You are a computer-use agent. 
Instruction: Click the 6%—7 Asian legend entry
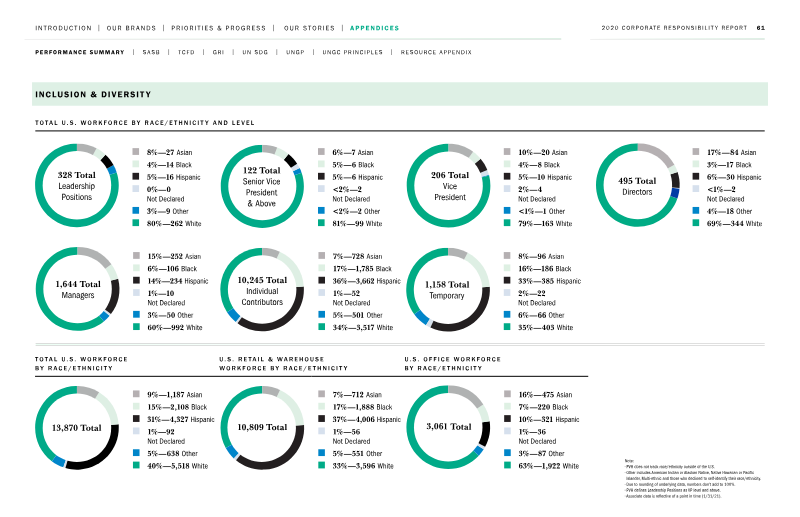pos(353,152)
